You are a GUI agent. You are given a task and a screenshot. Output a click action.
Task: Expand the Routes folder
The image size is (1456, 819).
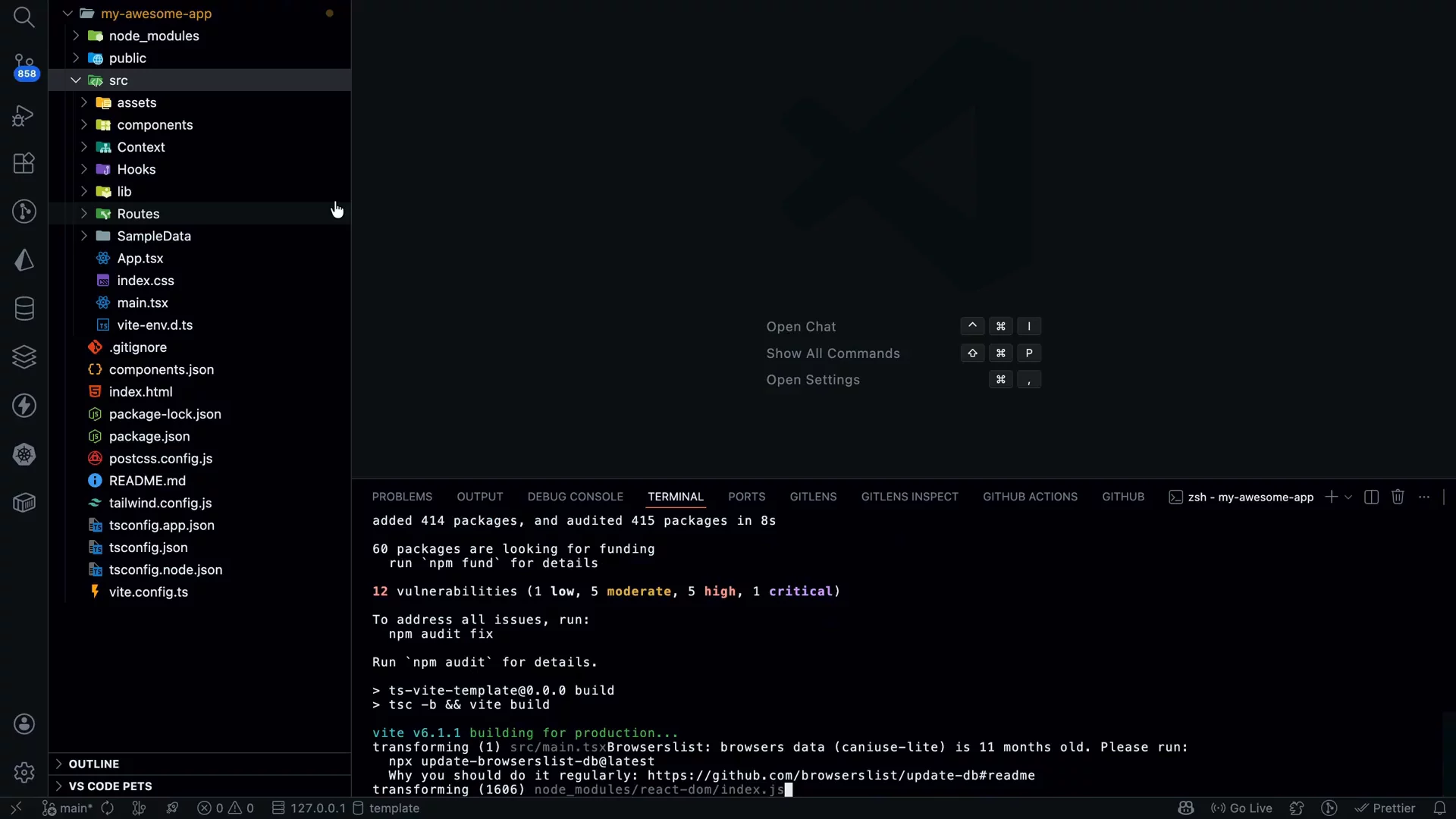pos(83,214)
